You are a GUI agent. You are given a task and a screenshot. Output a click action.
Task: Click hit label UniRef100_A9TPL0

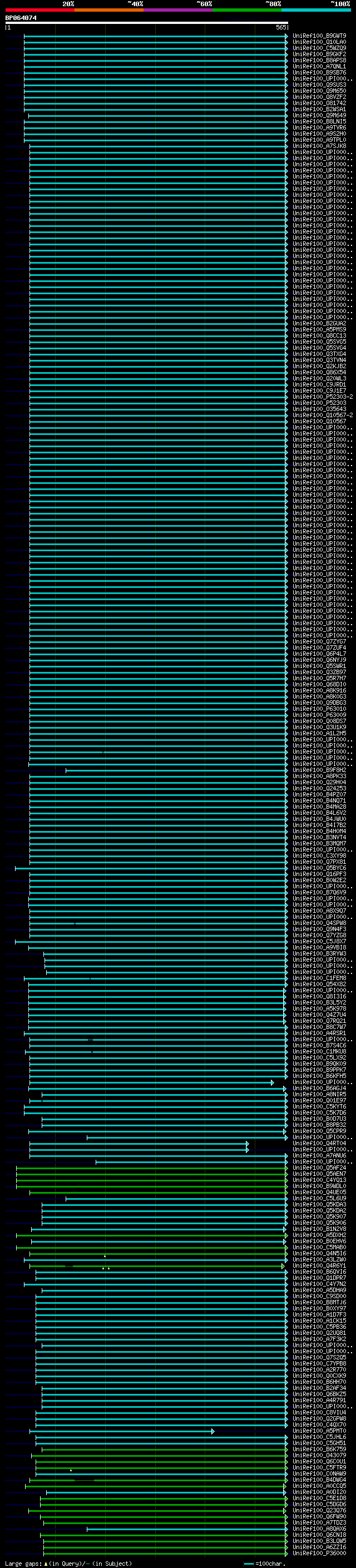coord(319,140)
